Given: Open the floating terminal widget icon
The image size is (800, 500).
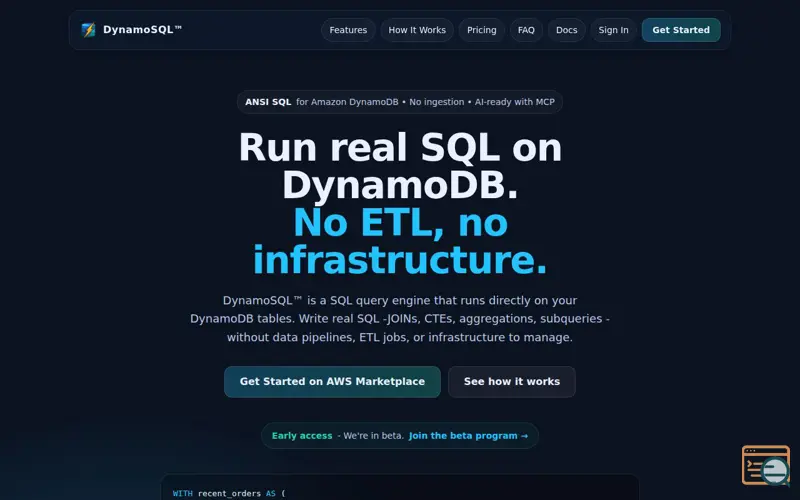Looking at the screenshot, I should (x=766, y=465).
